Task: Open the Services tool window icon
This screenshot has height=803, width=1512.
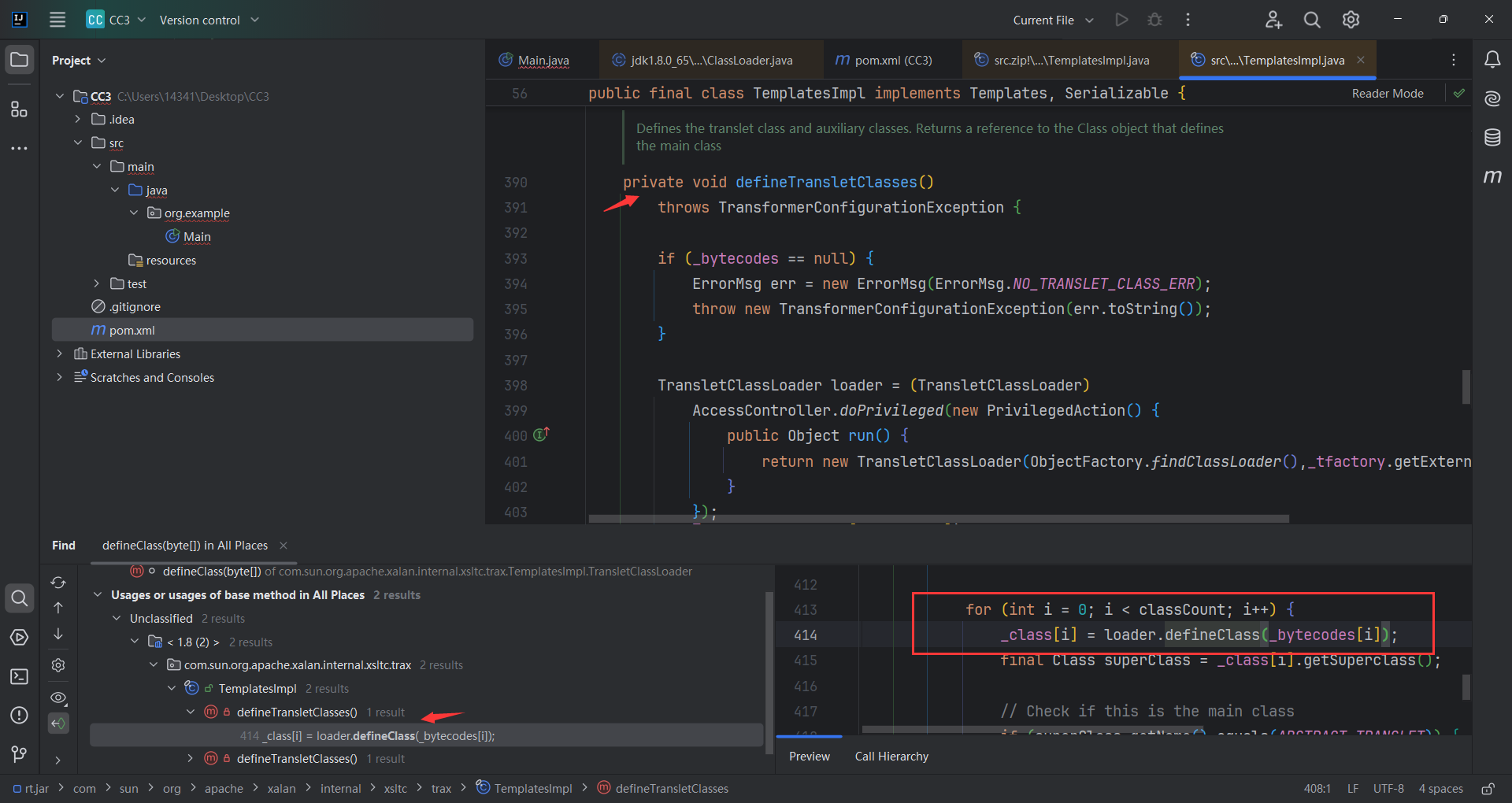Action: (20, 637)
